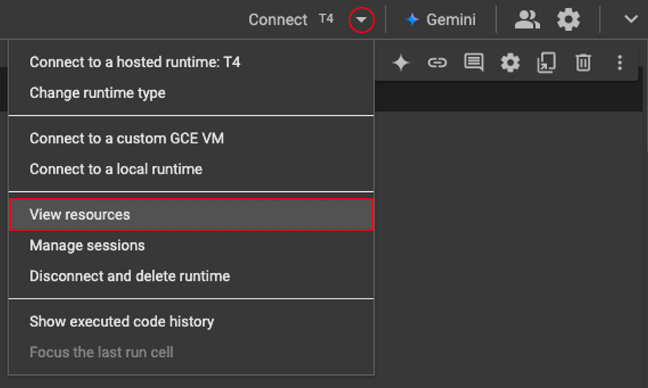Choose Disconnect and delete runtime
This screenshot has width=648, height=388.
tap(191, 276)
